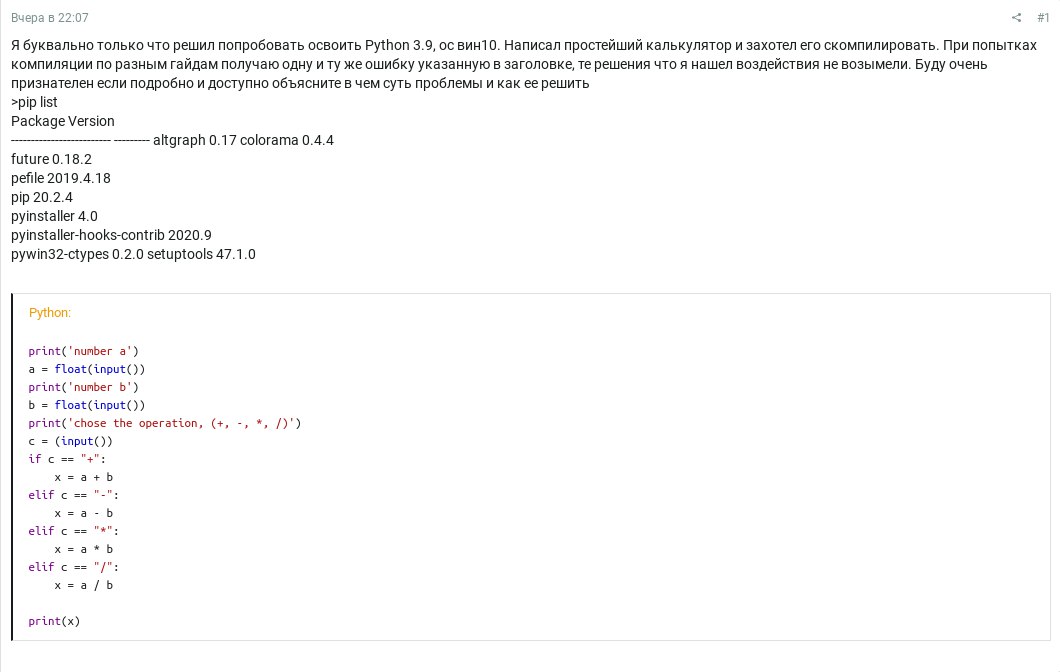Viewport: 1060px width, 672px height.
Task: Click the if c == "+": code line
Action: [66, 459]
